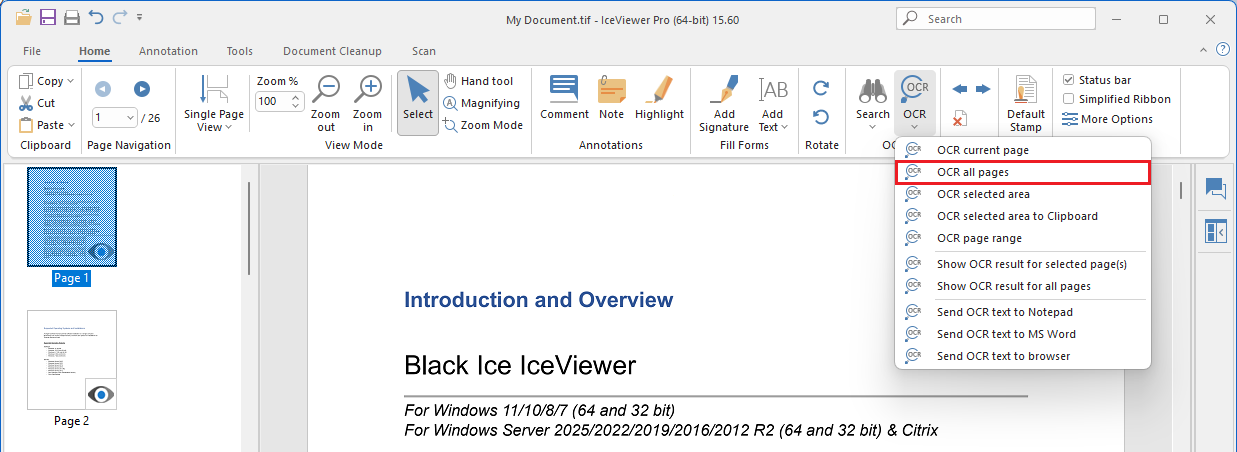
Task: Select the Highlight marker tool
Action: click(659, 98)
